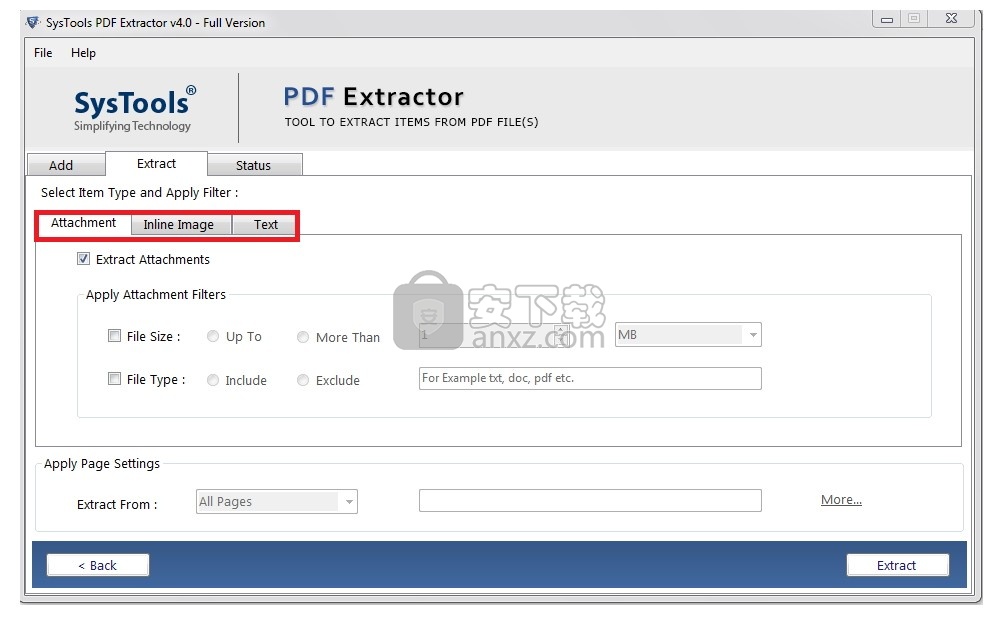Select the More Than radio button

303,337
